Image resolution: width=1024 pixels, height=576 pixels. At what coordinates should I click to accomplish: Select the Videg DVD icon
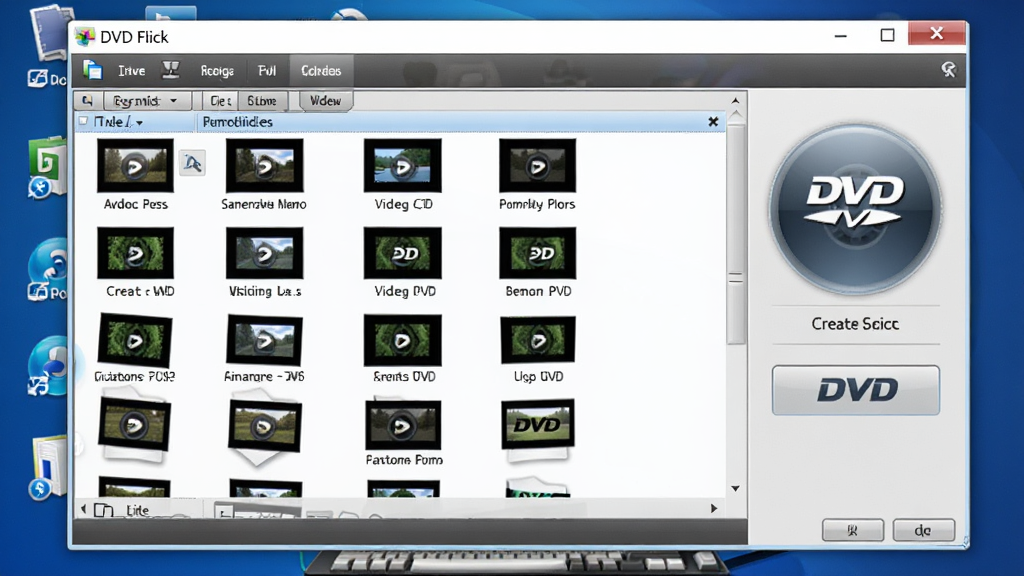(403, 253)
